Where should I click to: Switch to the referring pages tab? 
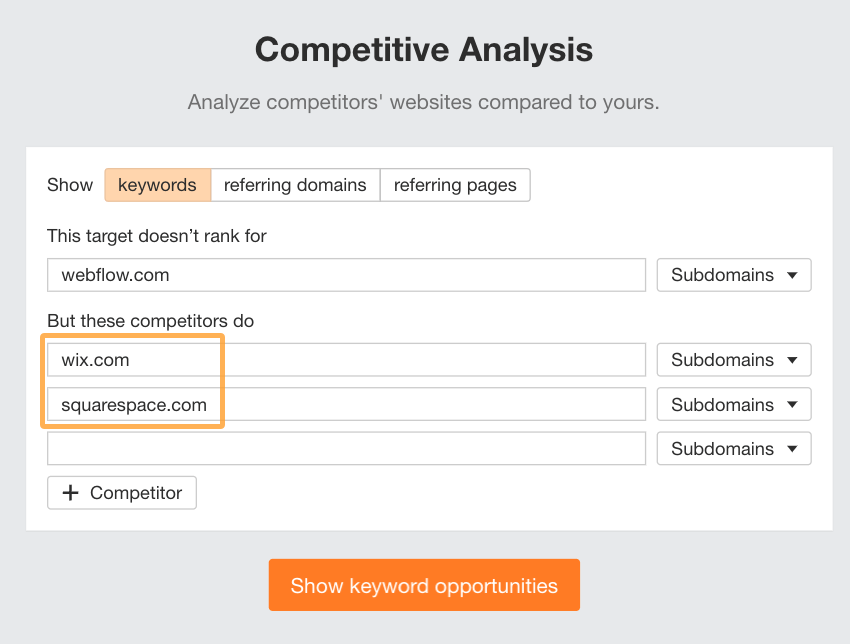[455, 185]
